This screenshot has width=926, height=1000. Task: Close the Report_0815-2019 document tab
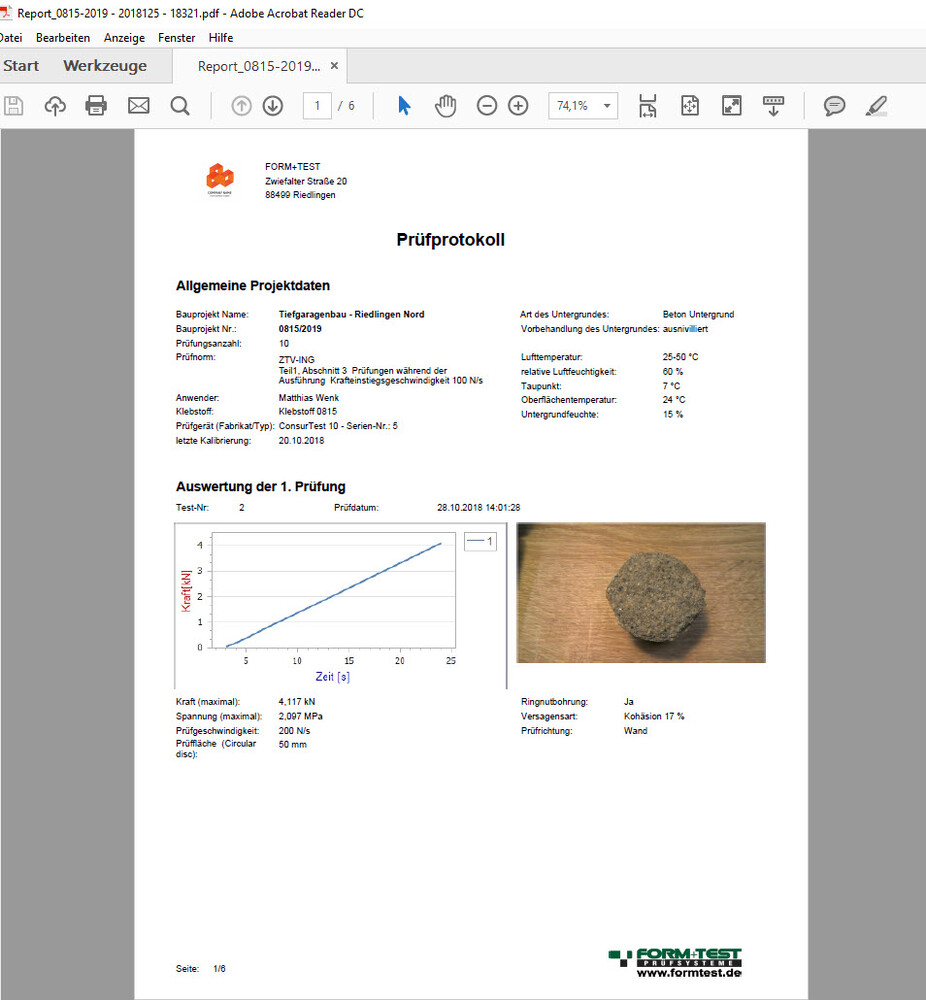pos(335,66)
